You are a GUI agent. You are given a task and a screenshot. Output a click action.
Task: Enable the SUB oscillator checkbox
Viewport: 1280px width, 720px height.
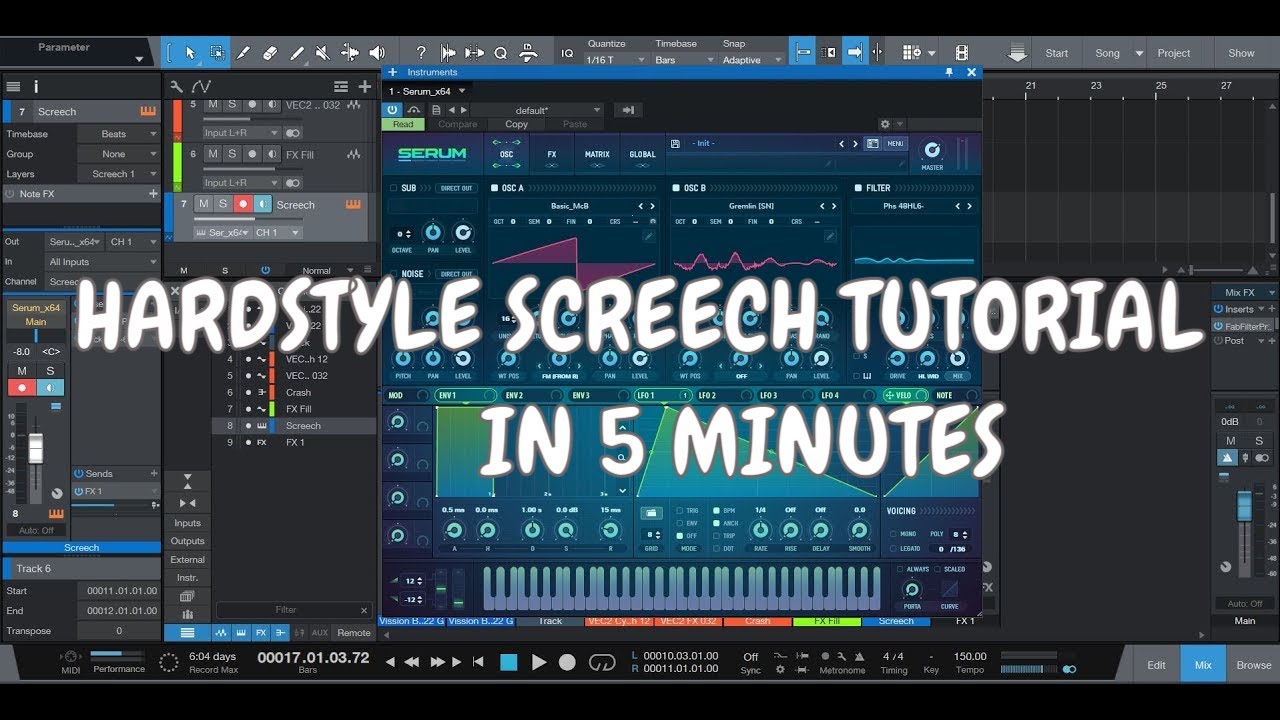point(393,188)
